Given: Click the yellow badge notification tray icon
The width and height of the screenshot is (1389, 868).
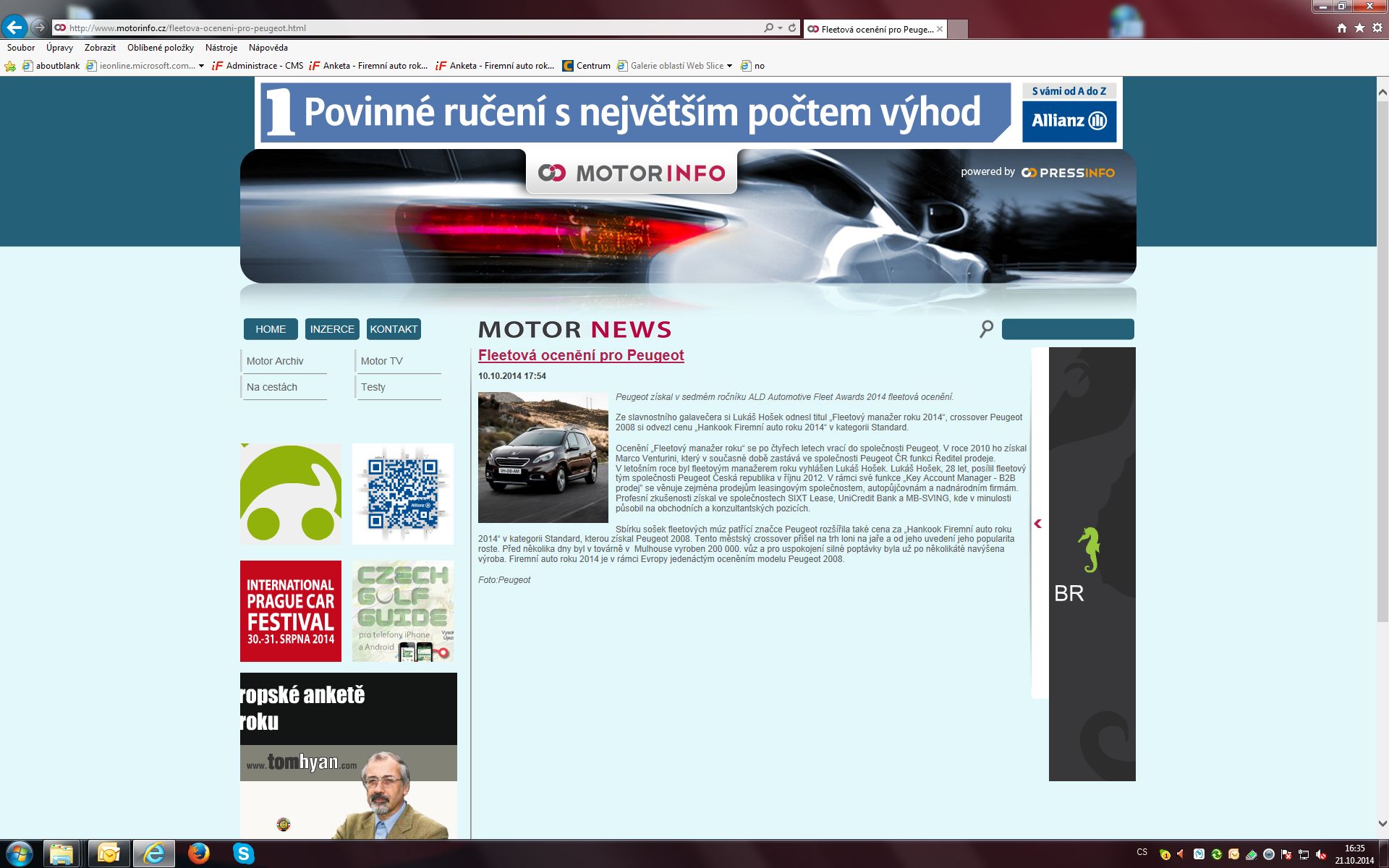Looking at the screenshot, I should pos(1164,854).
